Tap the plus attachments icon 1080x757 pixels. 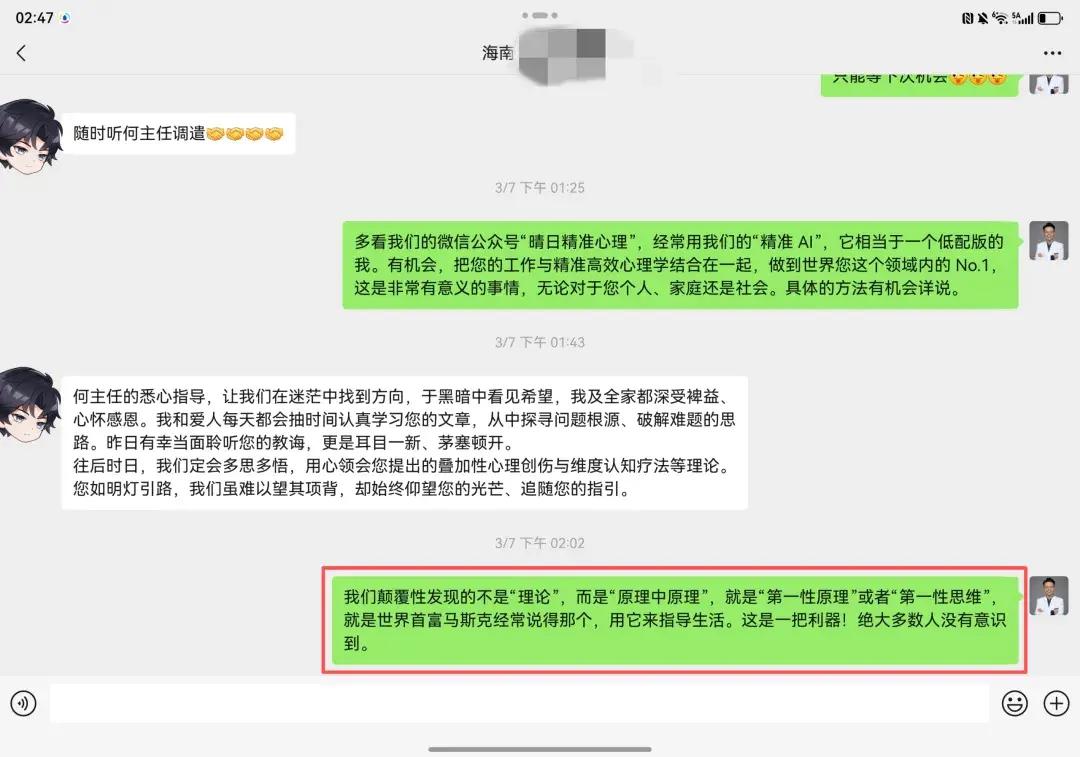(x=1057, y=703)
